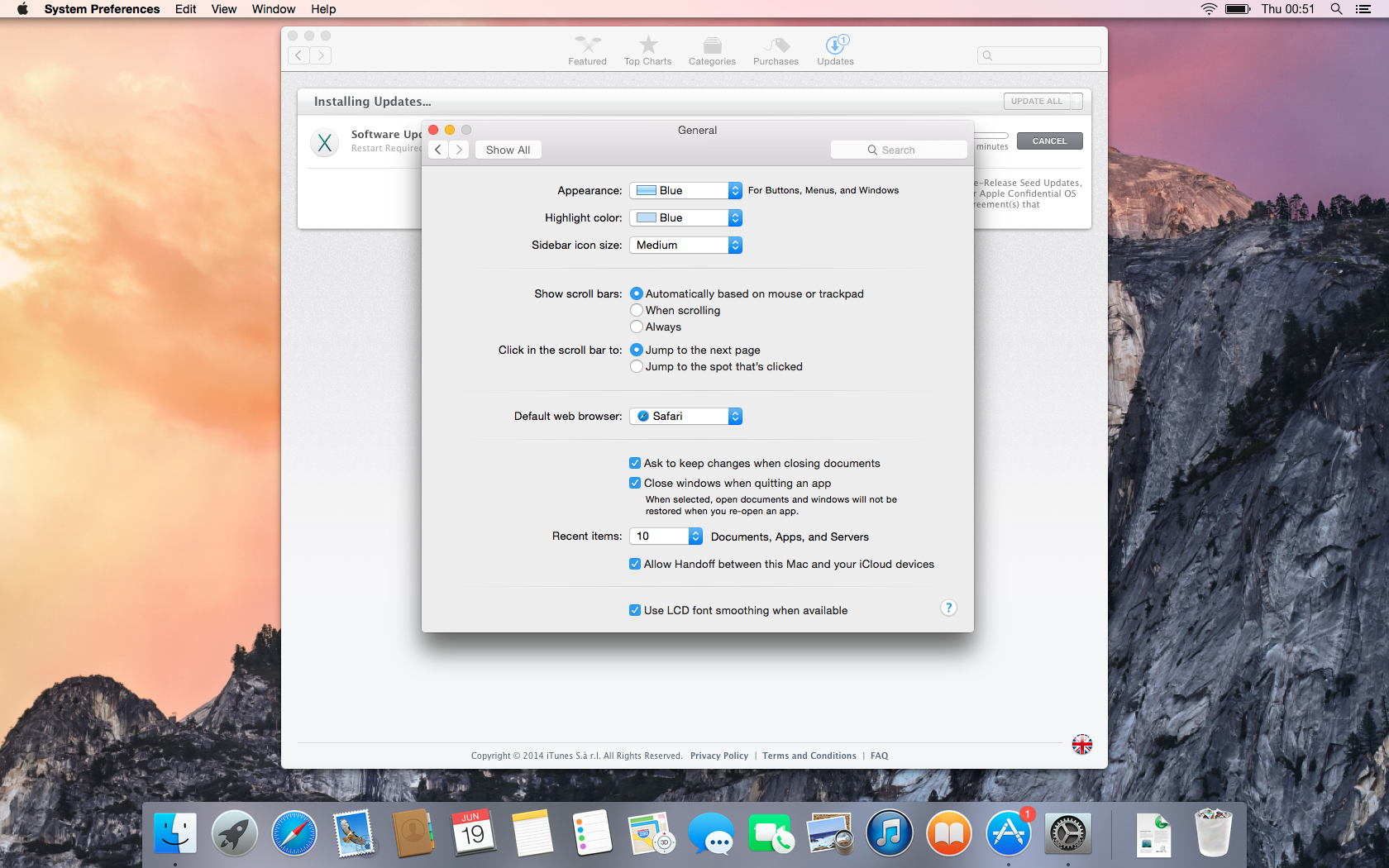Open Notification Center icon
Viewport: 1389px width, 868px height.
point(1363,9)
